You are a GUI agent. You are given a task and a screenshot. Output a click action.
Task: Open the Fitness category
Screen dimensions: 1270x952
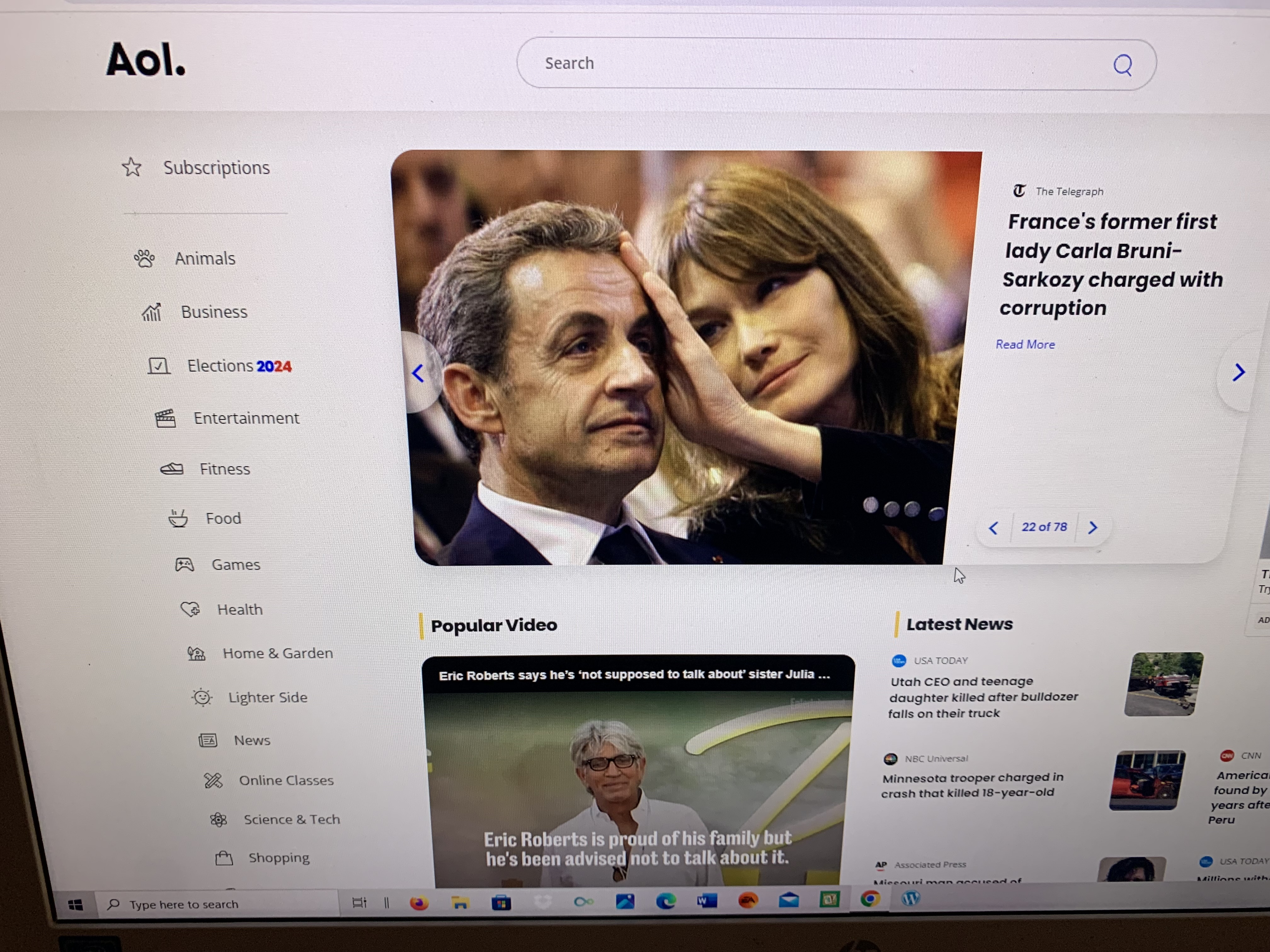(225, 469)
